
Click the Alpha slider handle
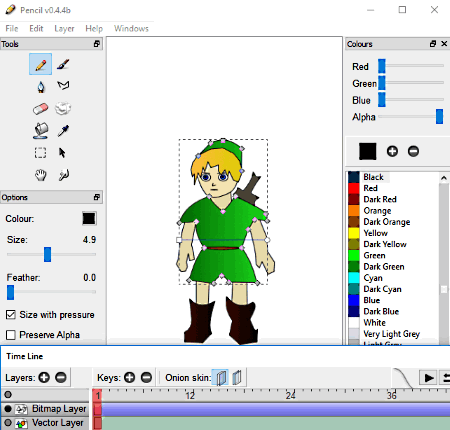click(439, 116)
